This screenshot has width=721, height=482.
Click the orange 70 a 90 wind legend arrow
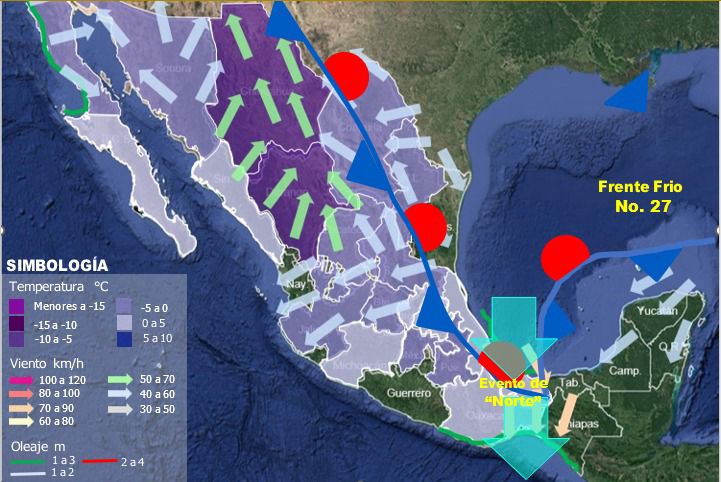point(20,408)
